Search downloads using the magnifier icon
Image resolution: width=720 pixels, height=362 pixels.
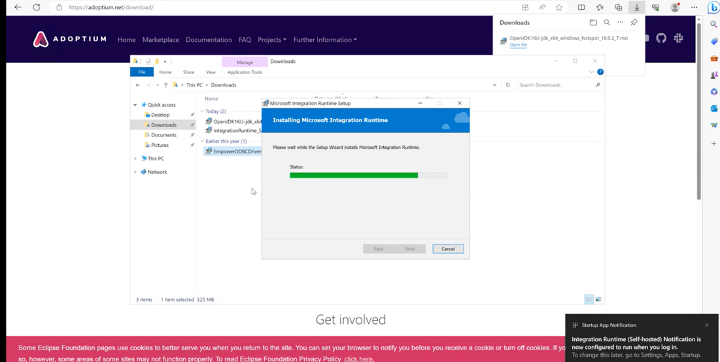click(x=607, y=23)
